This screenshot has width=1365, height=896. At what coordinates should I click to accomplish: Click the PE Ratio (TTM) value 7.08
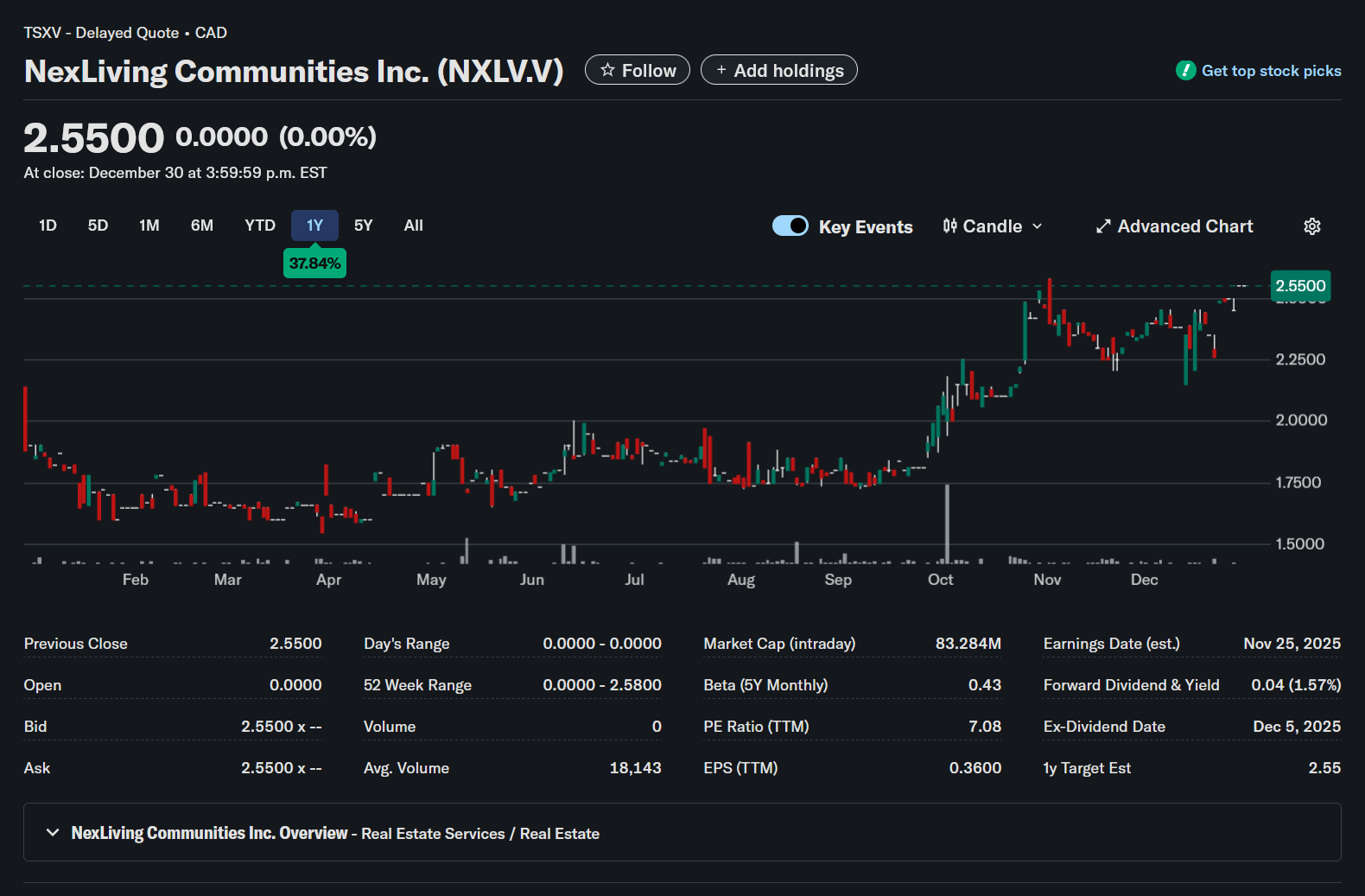(985, 727)
